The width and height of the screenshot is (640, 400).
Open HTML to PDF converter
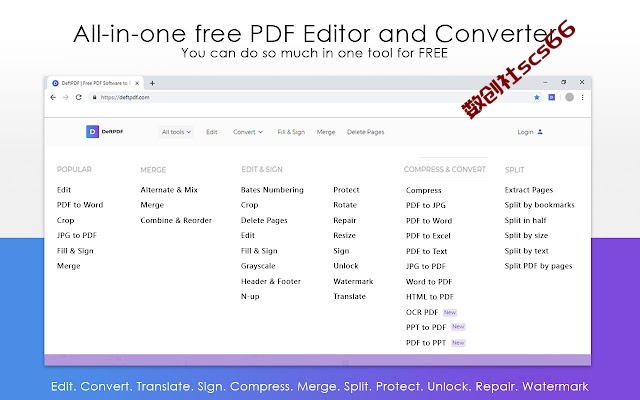pos(430,297)
